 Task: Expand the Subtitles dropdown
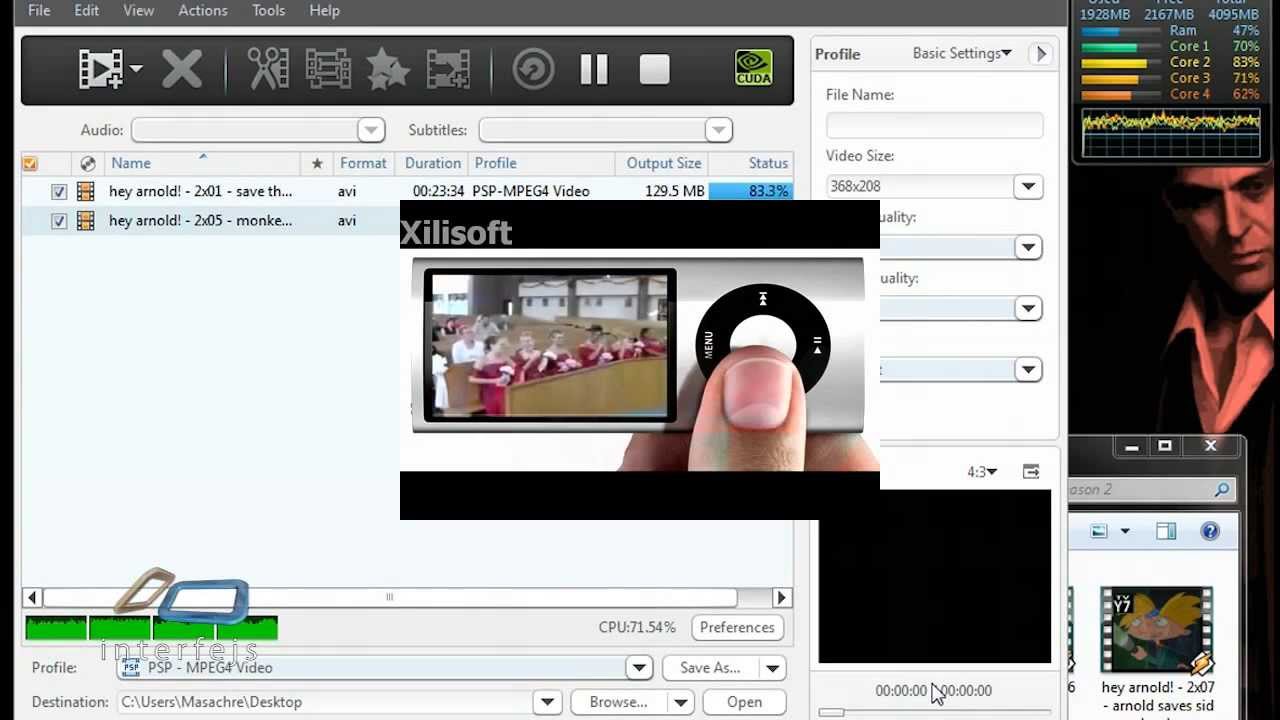718,130
